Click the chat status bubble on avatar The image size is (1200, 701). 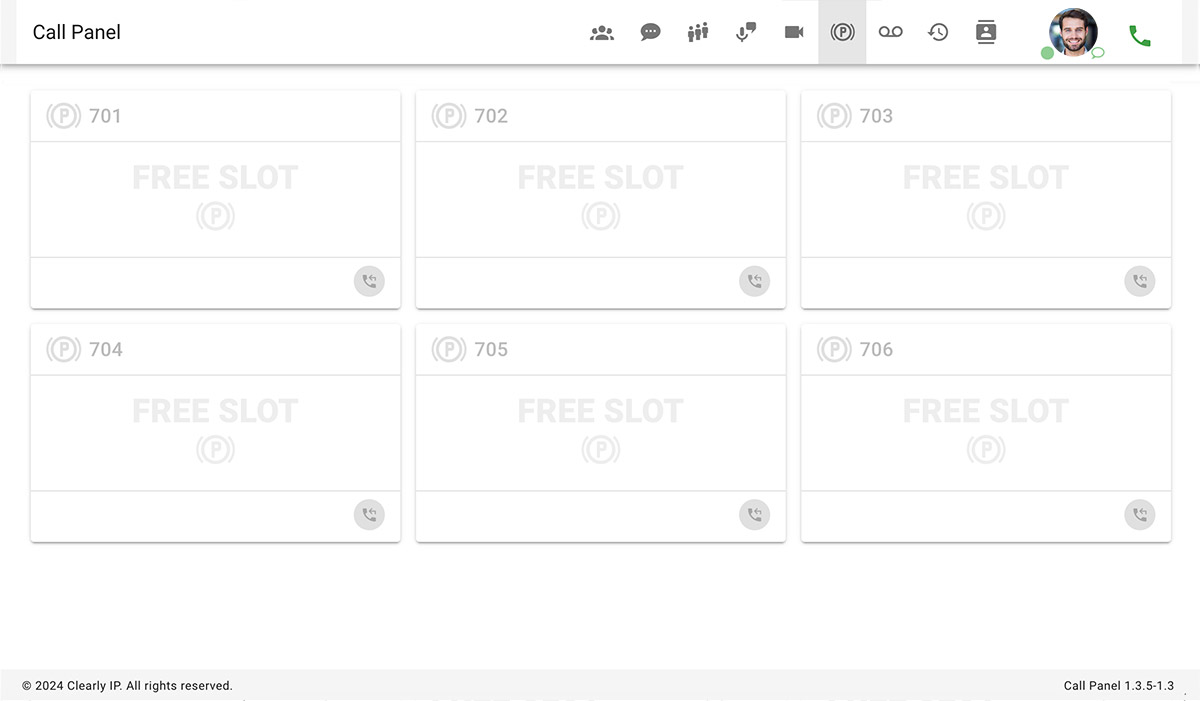[x=1098, y=53]
